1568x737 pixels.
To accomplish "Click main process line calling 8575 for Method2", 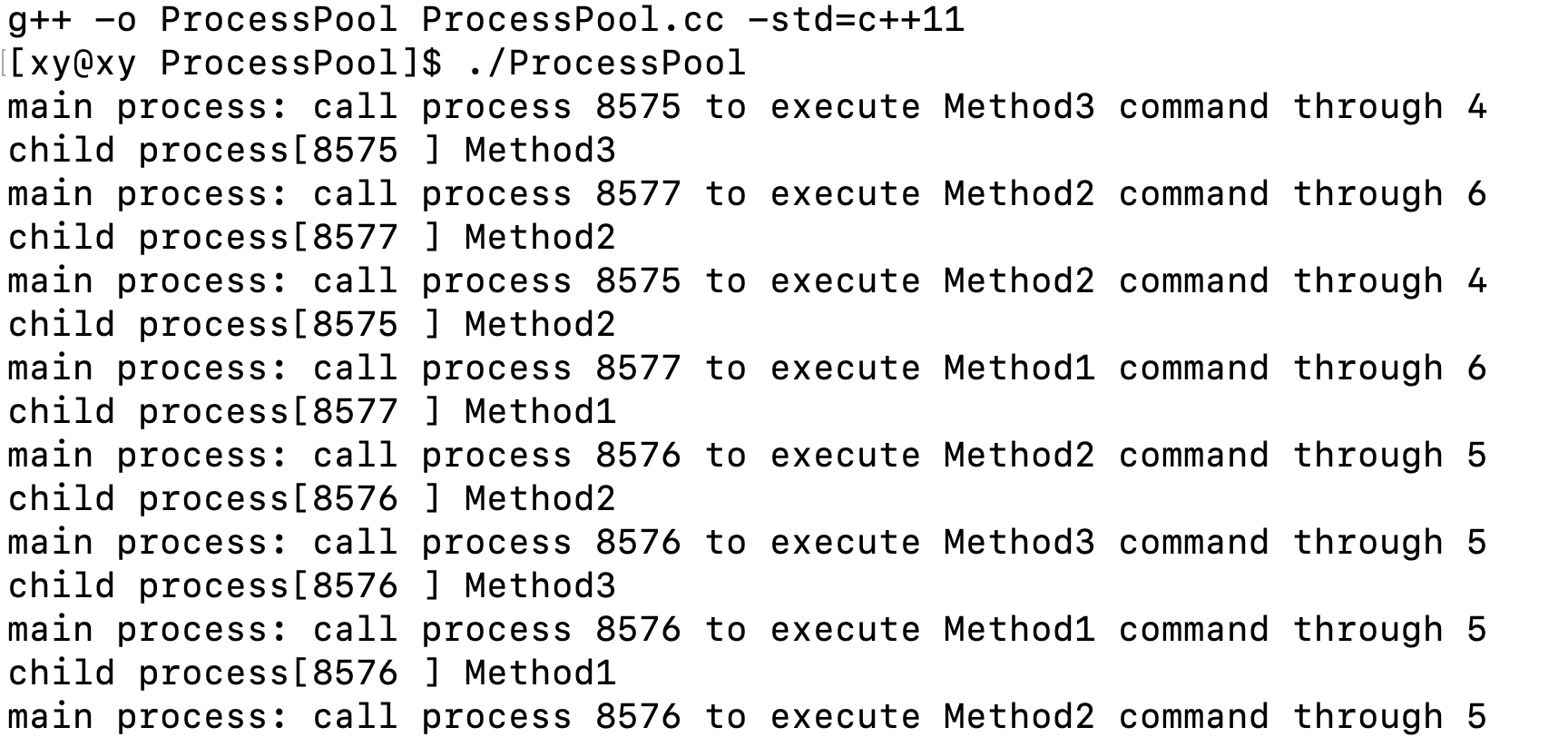I will pos(747,280).
